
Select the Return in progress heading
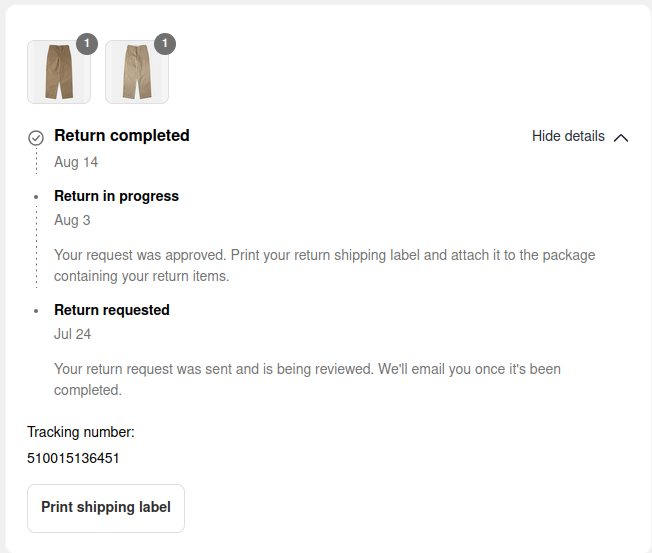tap(116, 196)
